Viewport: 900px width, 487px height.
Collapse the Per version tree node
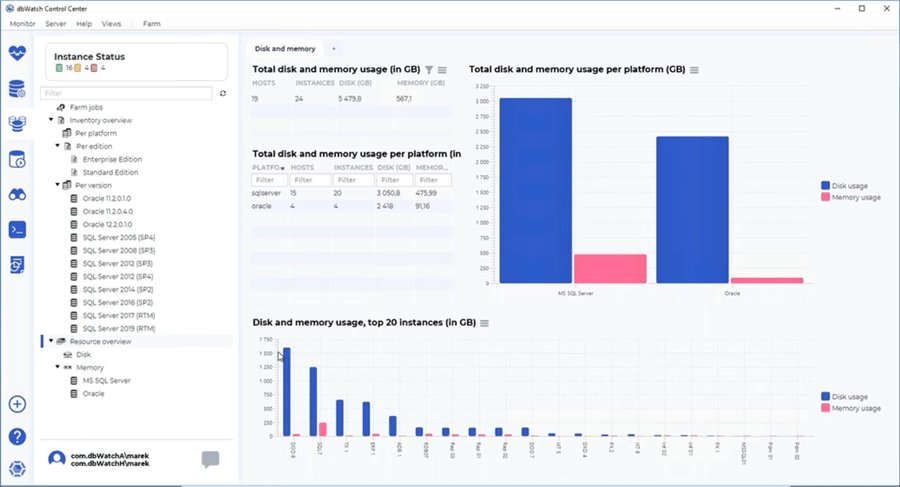click(57, 185)
